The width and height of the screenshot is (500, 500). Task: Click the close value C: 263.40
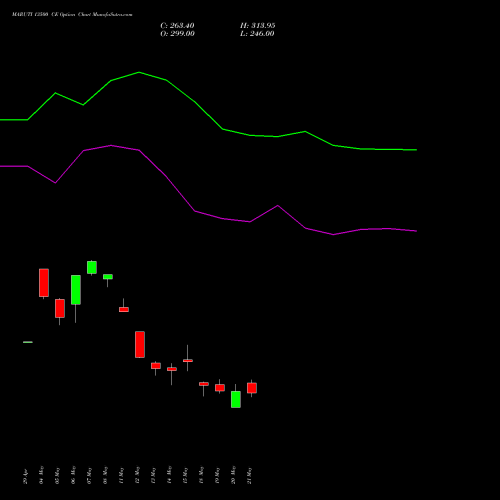pyautogui.click(x=177, y=26)
